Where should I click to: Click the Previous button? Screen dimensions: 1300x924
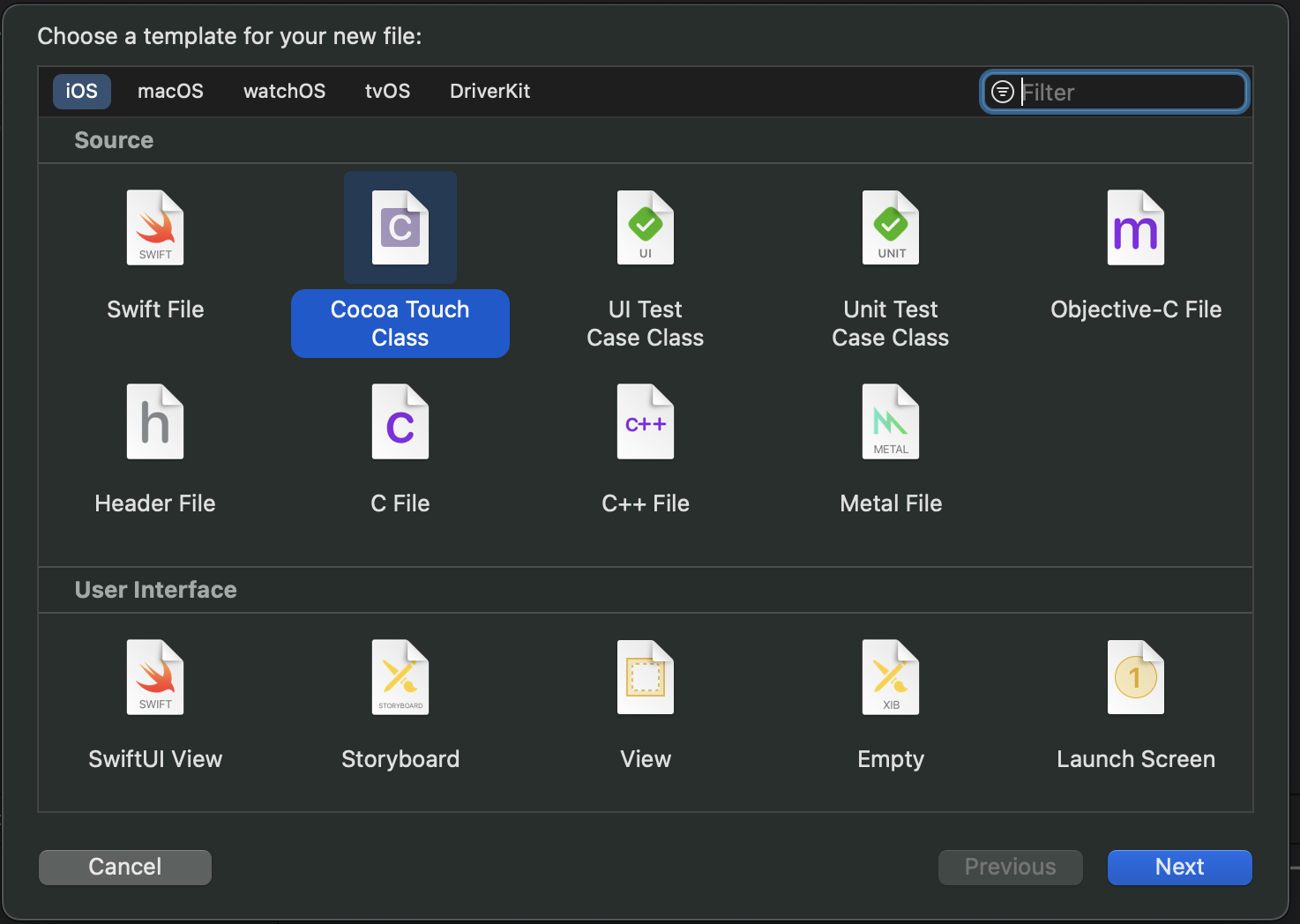[x=1011, y=868]
